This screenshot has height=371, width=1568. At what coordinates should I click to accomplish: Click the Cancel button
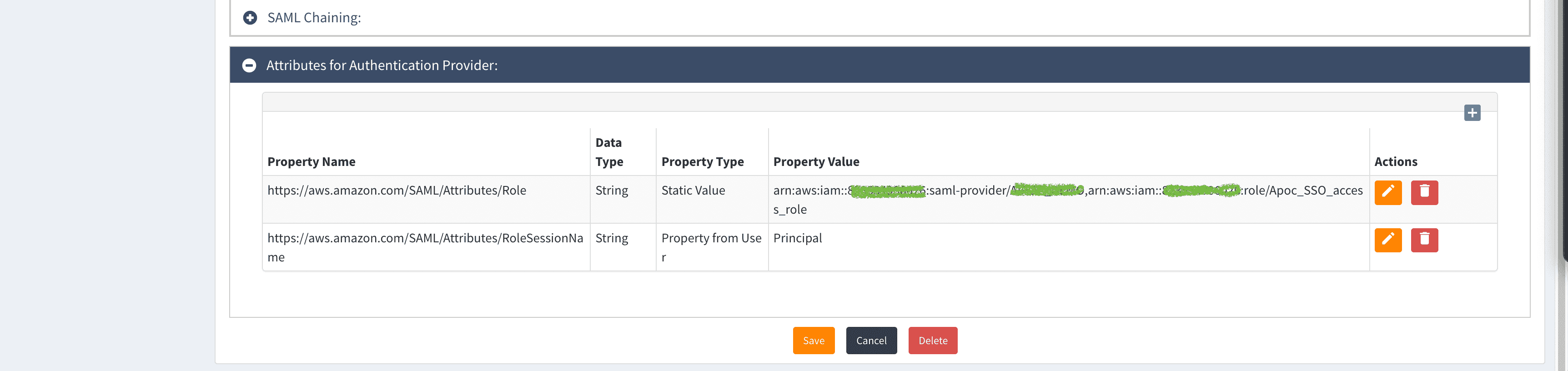tap(870, 341)
